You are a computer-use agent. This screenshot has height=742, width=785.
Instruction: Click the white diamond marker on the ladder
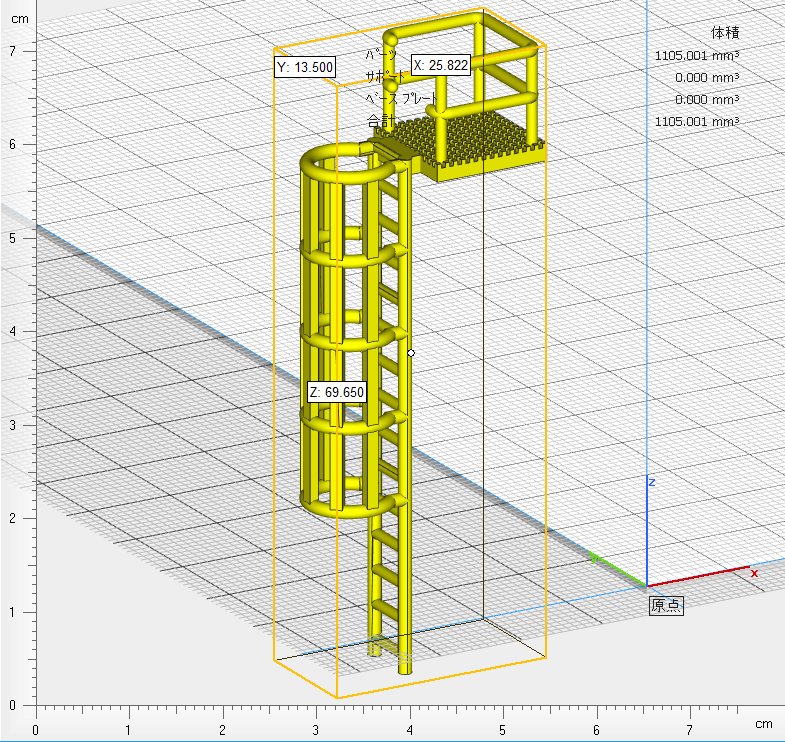pyautogui.click(x=411, y=352)
